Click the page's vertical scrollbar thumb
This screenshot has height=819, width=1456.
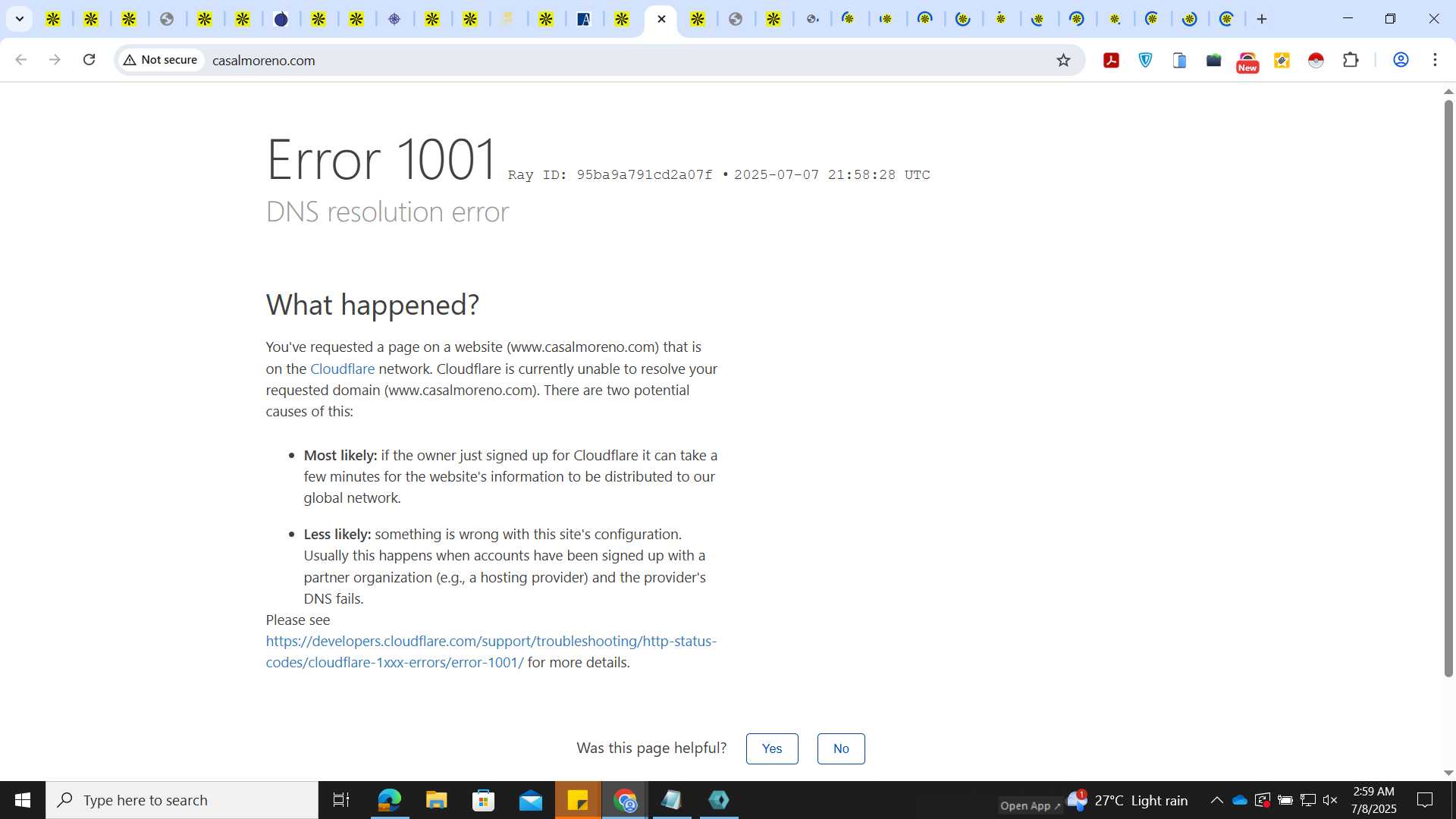tap(1448, 387)
